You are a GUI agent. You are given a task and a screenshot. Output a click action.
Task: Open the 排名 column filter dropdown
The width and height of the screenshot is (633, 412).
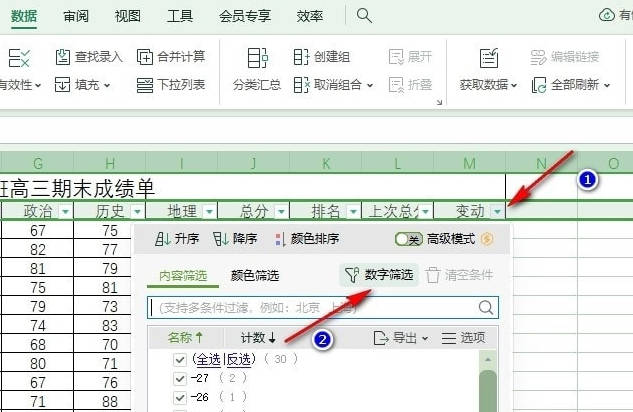tap(353, 211)
